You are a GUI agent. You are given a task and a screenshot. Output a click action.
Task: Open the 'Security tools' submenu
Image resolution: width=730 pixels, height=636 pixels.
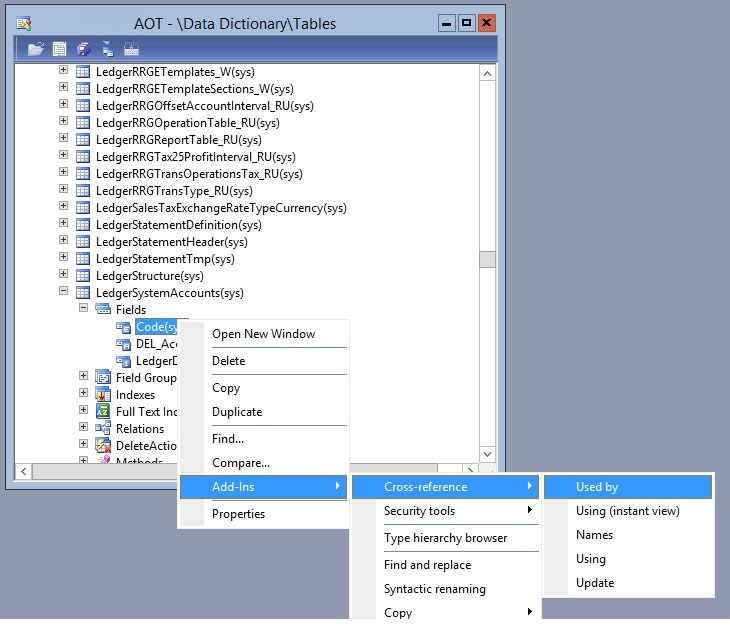pos(419,511)
